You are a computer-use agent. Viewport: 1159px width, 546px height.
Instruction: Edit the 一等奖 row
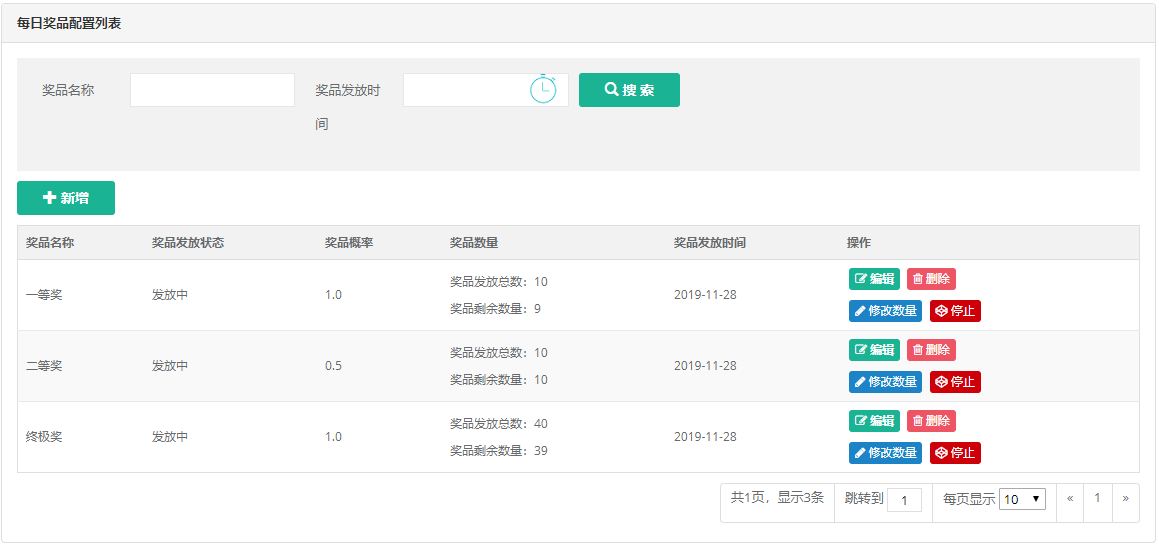(x=874, y=279)
